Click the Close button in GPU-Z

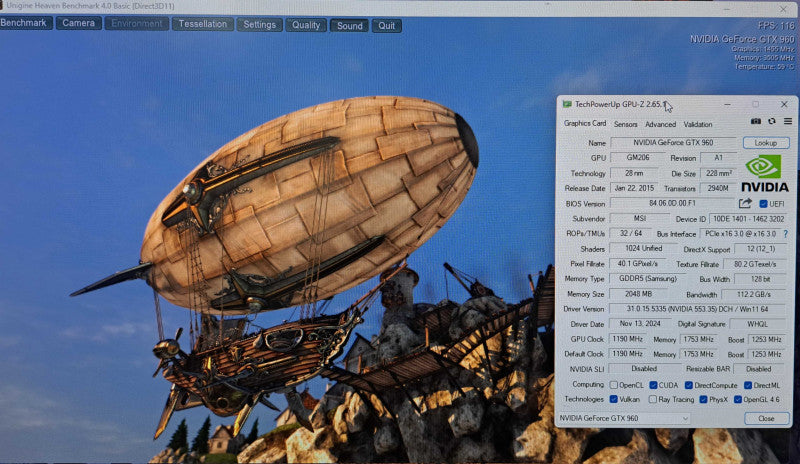click(766, 419)
